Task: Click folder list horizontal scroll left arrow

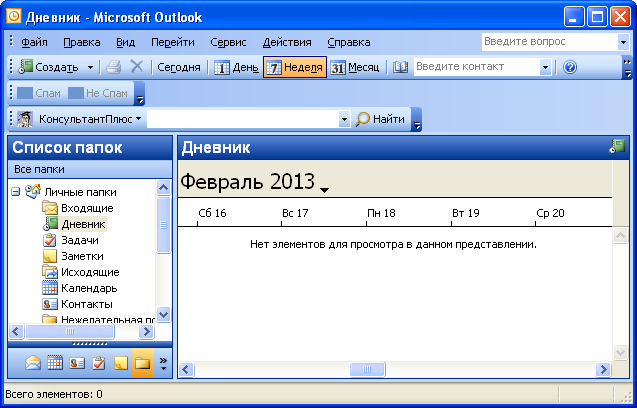Action: pos(16,332)
